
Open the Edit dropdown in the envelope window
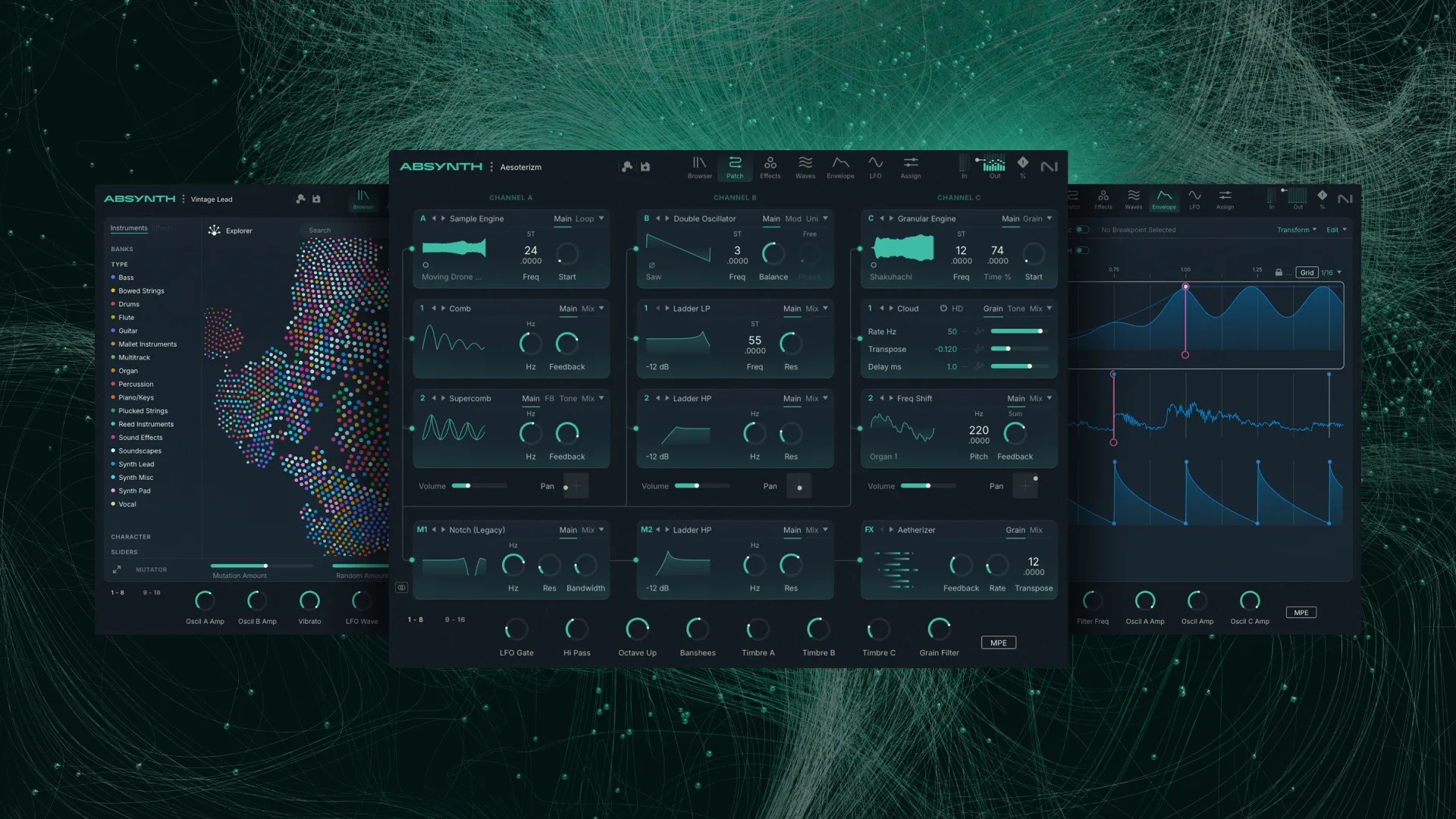point(1336,230)
